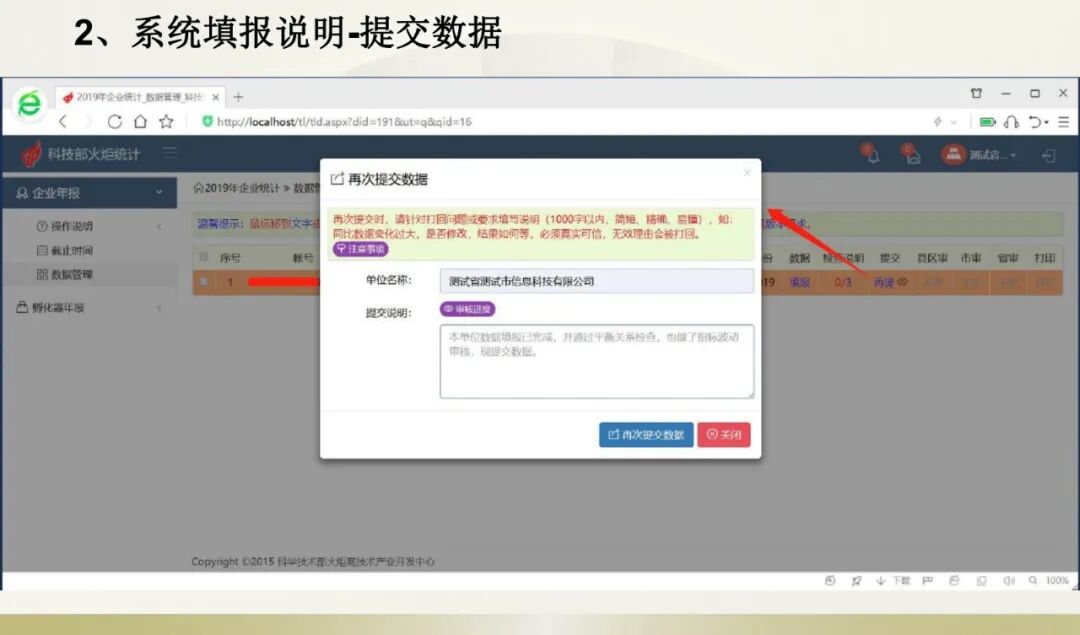The width and height of the screenshot is (1080, 635).
Task: Click the flag icon in status bar
Action: (928, 581)
